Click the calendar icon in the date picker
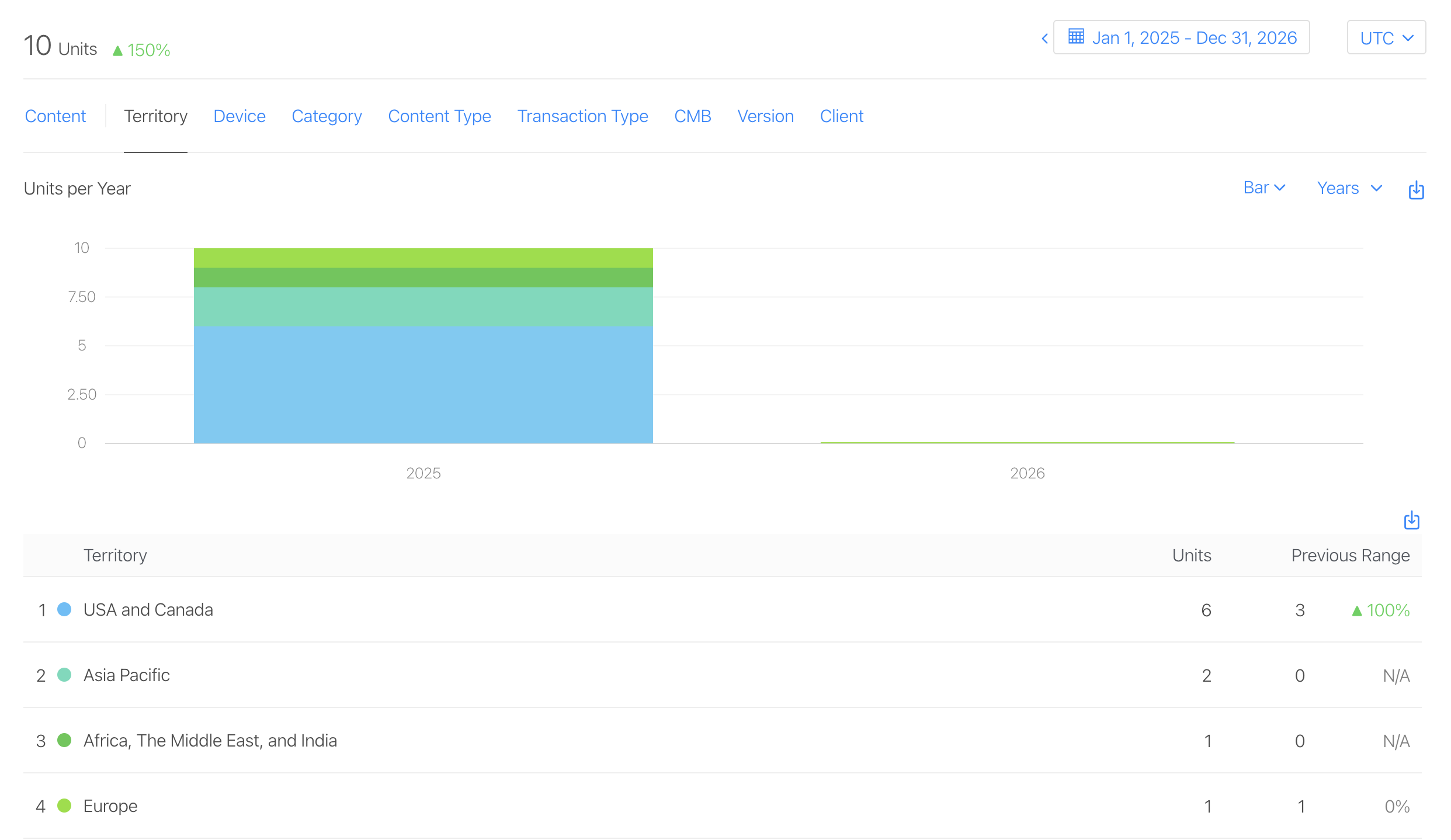This screenshot has width=1451, height=840. [x=1077, y=36]
